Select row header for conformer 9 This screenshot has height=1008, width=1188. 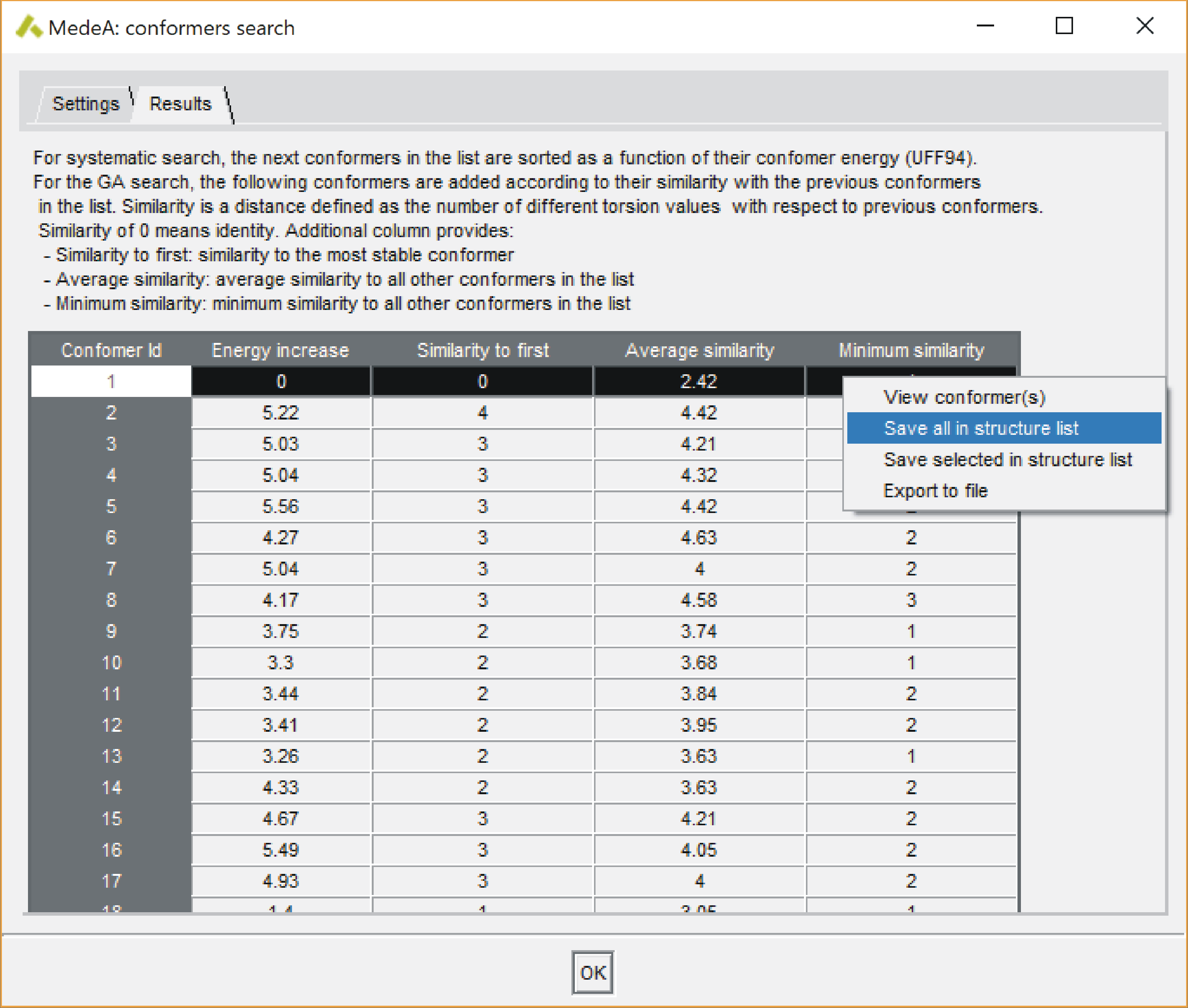(x=111, y=631)
